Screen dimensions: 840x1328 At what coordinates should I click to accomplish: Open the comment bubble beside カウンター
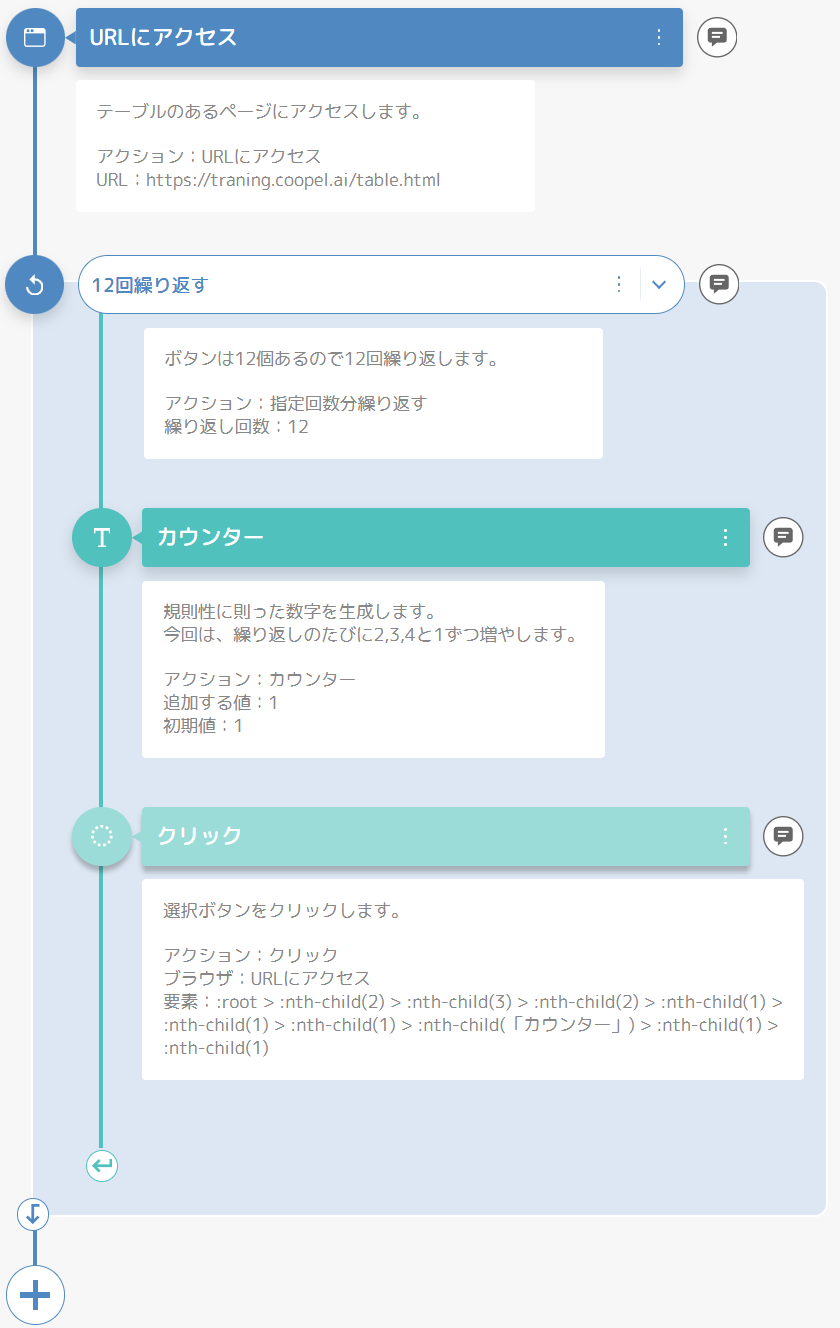point(784,537)
